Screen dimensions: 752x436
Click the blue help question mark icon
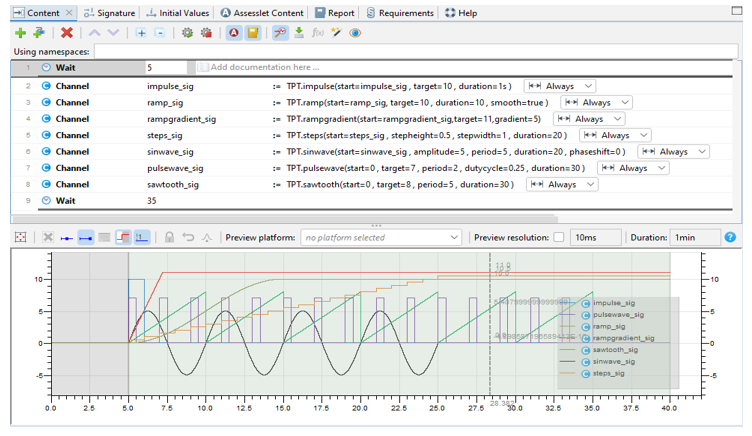point(730,237)
